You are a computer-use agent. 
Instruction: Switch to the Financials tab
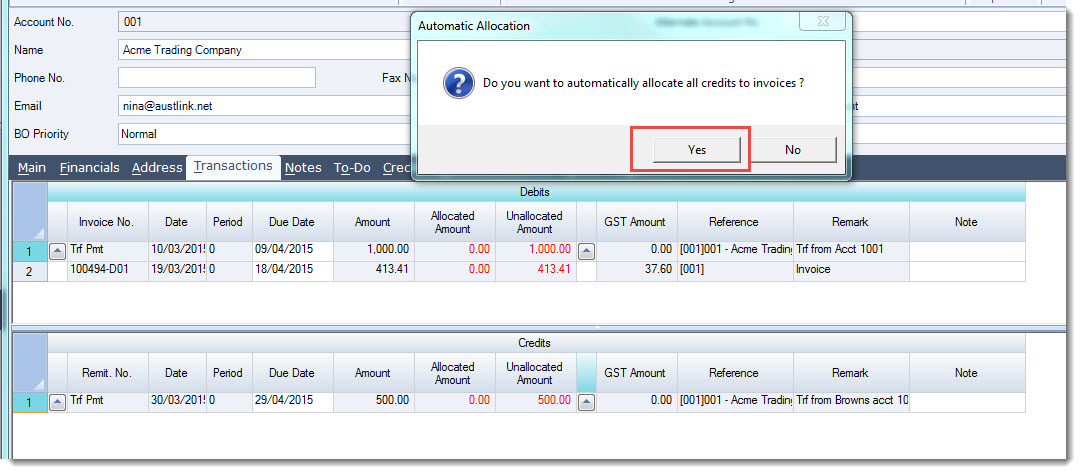(x=90, y=167)
